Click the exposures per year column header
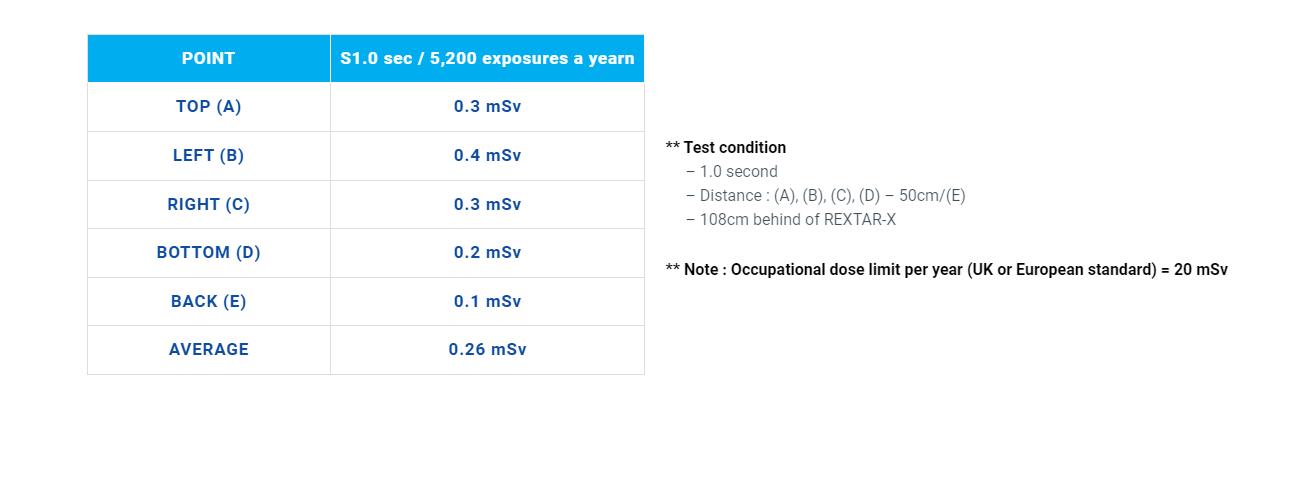The image size is (1314, 486). pos(487,58)
